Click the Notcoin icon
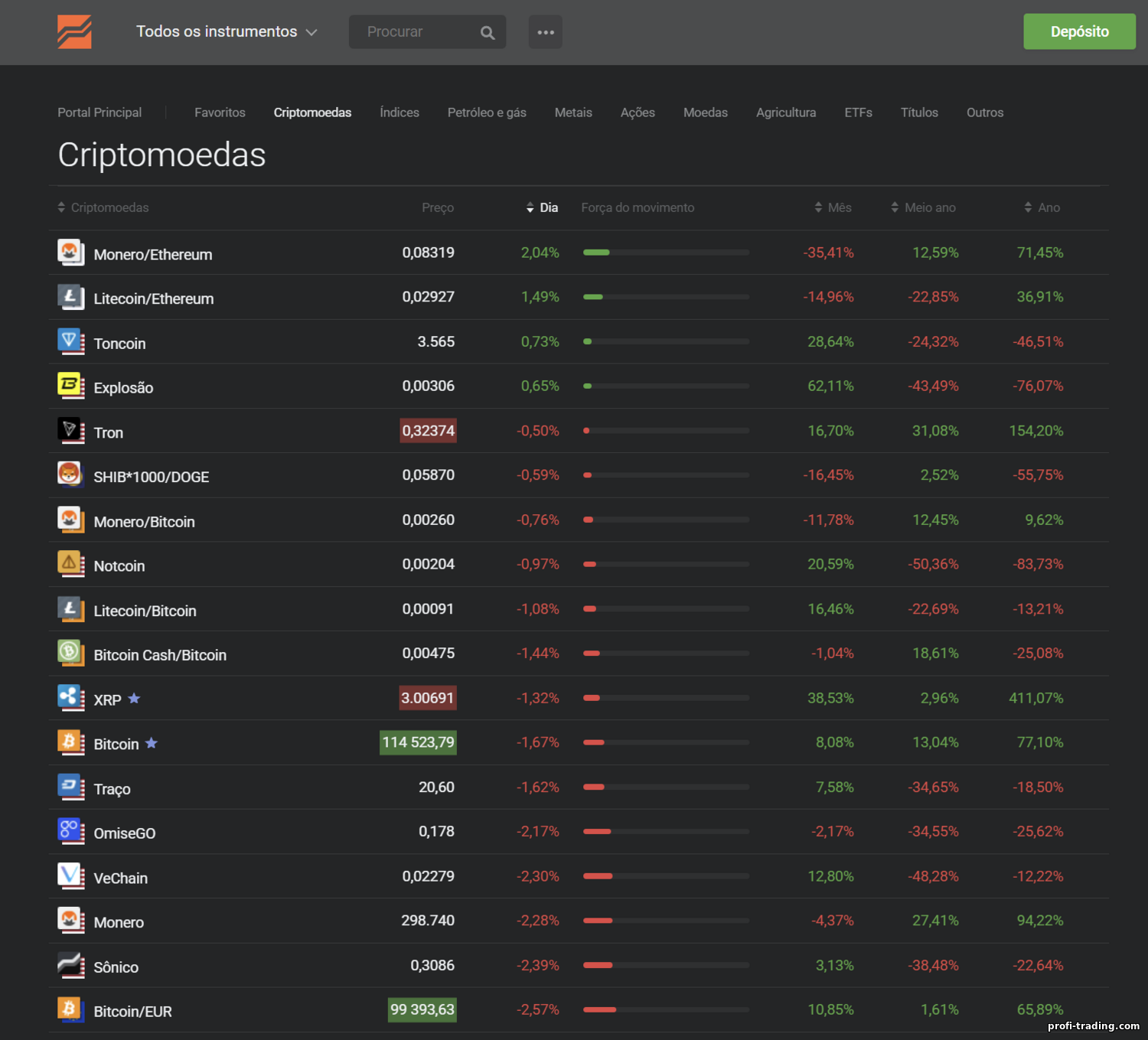 pos(71,564)
